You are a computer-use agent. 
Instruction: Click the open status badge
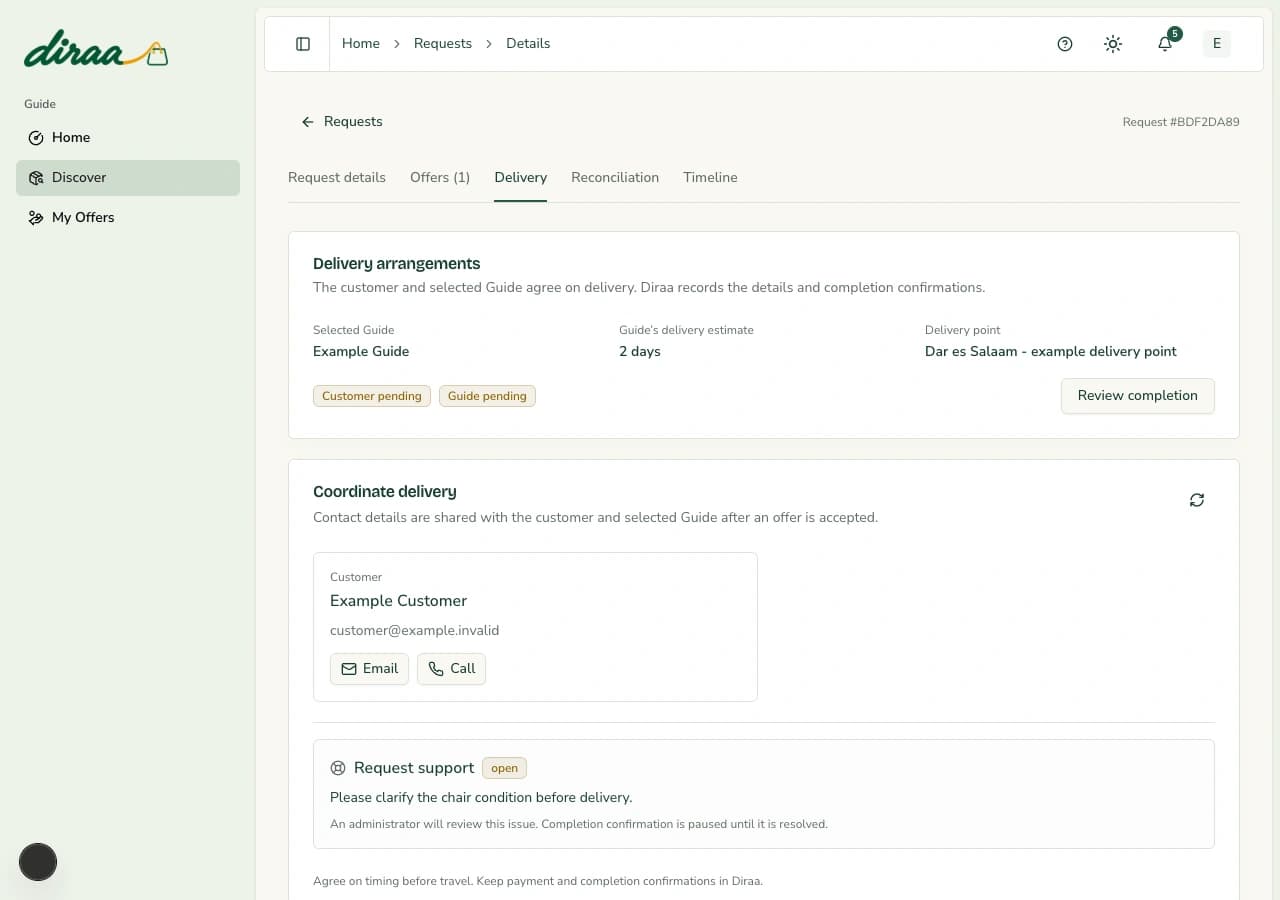(504, 768)
